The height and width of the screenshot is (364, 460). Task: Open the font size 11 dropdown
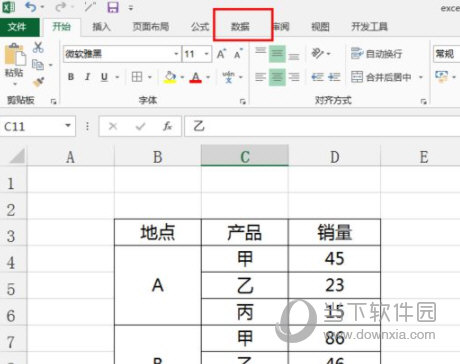pyautogui.click(x=207, y=54)
